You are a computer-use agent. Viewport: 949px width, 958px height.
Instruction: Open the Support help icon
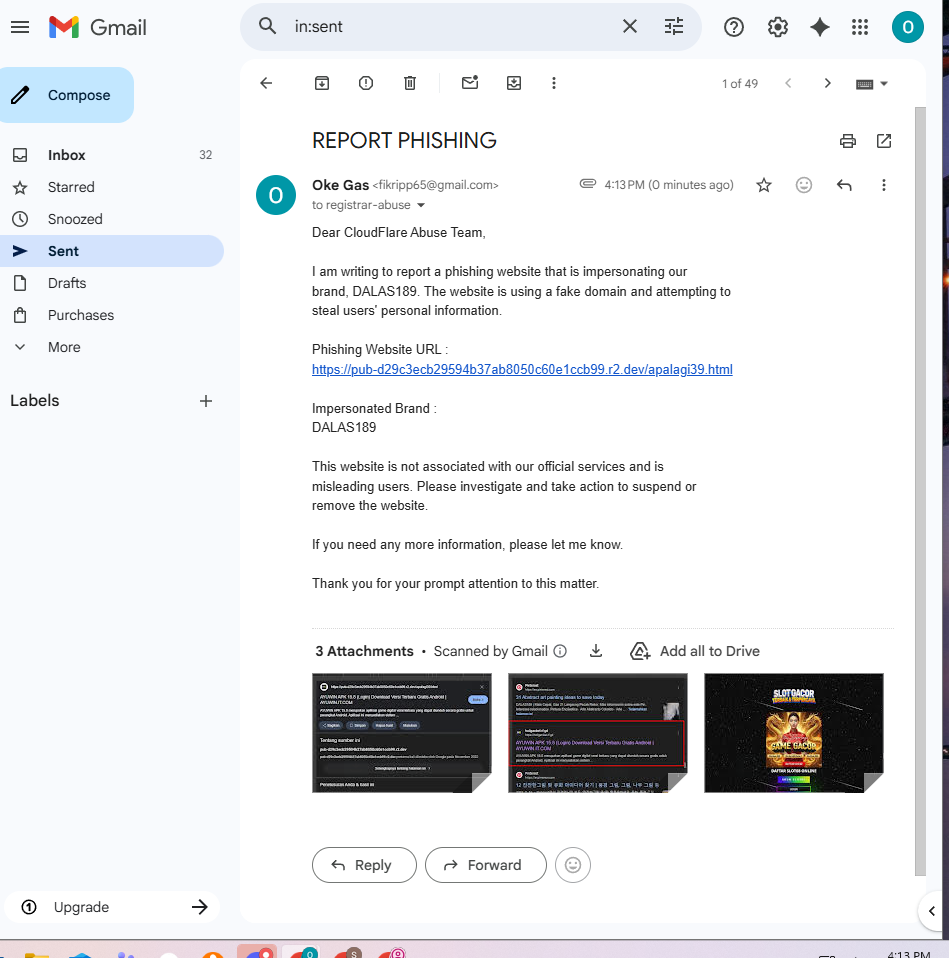(x=733, y=27)
